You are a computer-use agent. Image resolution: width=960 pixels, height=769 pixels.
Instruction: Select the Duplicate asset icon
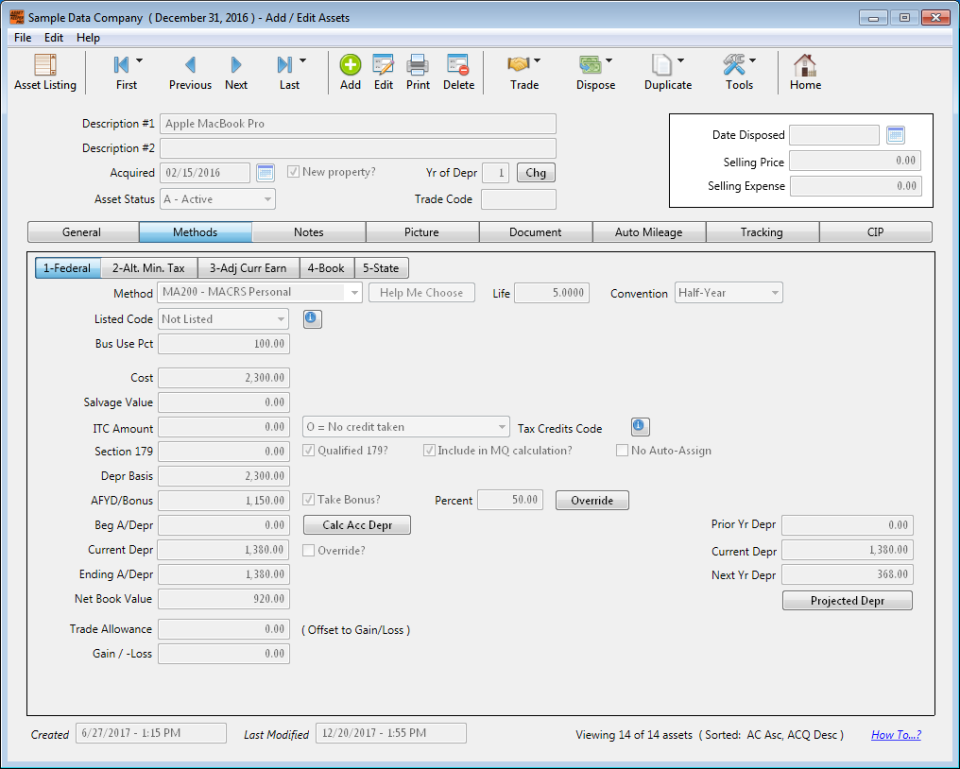[667, 72]
